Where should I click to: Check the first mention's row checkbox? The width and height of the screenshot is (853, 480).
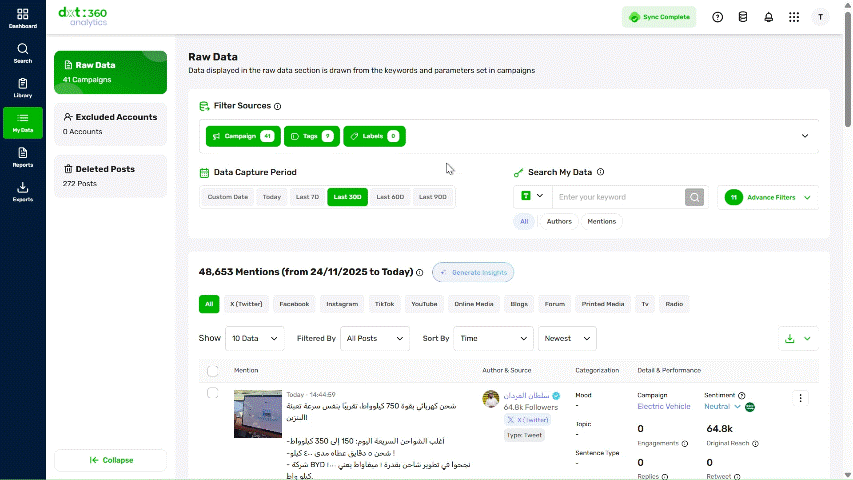click(213, 393)
